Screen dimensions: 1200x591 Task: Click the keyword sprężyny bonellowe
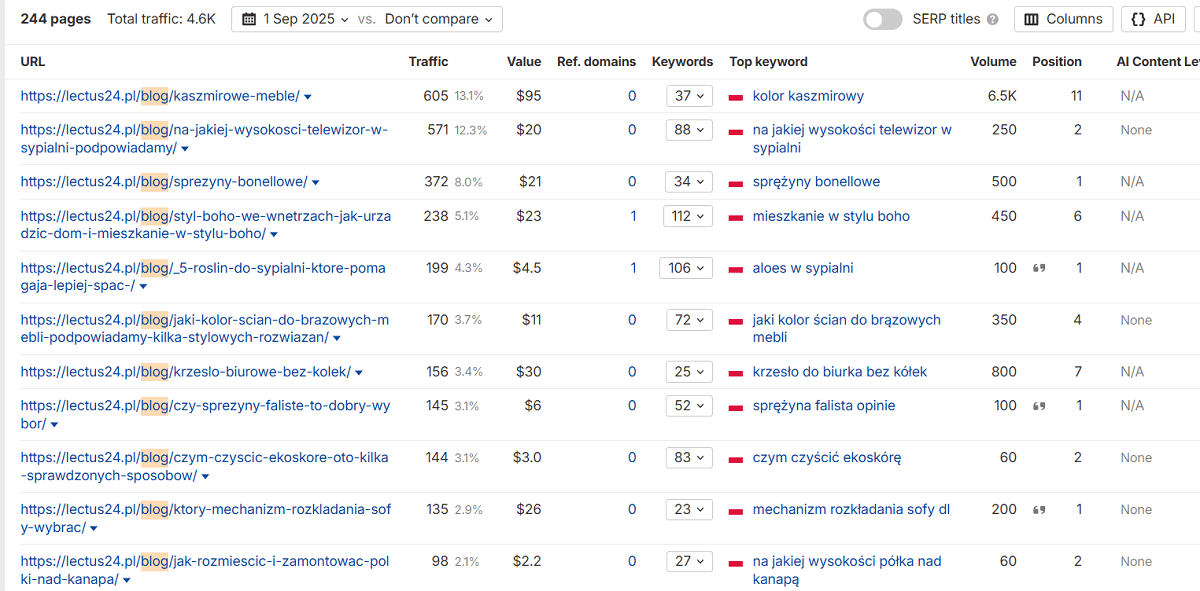[x=816, y=182]
